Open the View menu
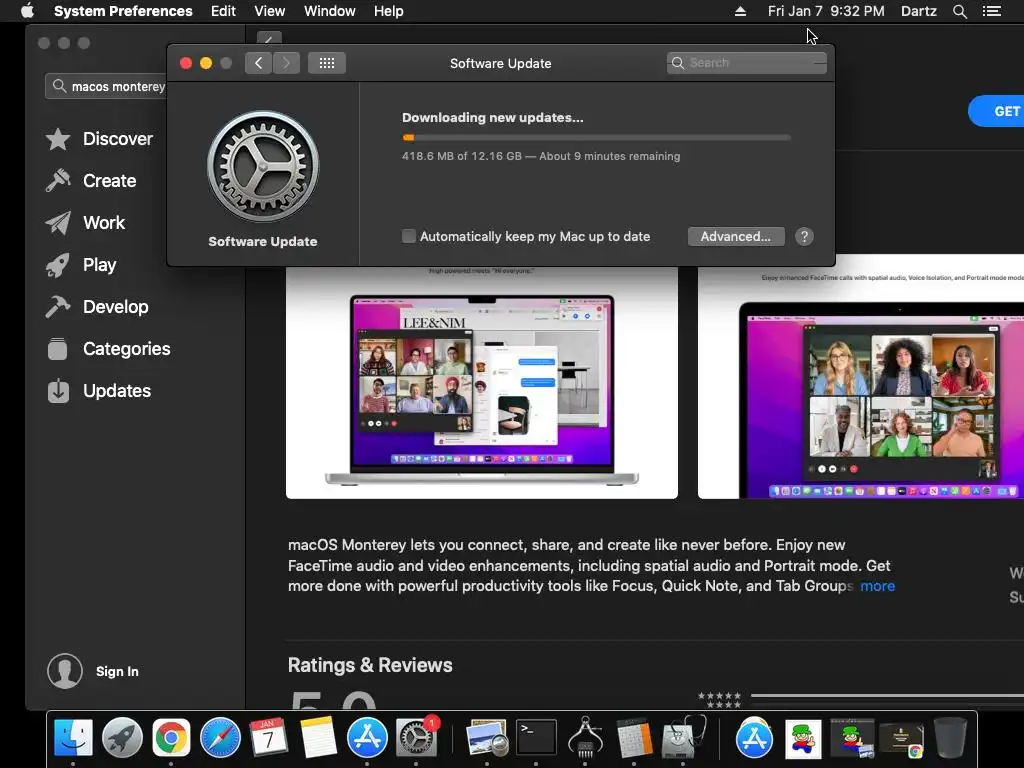Image resolution: width=1024 pixels, height=768 pixels. pos(270,11)
